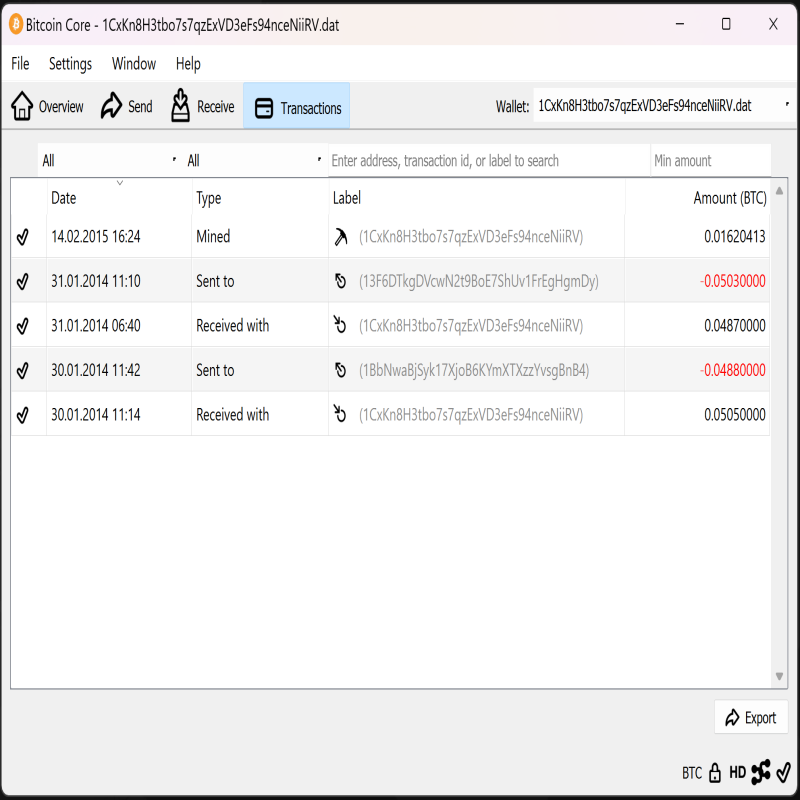The width and height of the screenshot is (800, 800).
Task: Minimize the Bitcoin Core window
Action: tap(680, 24)
